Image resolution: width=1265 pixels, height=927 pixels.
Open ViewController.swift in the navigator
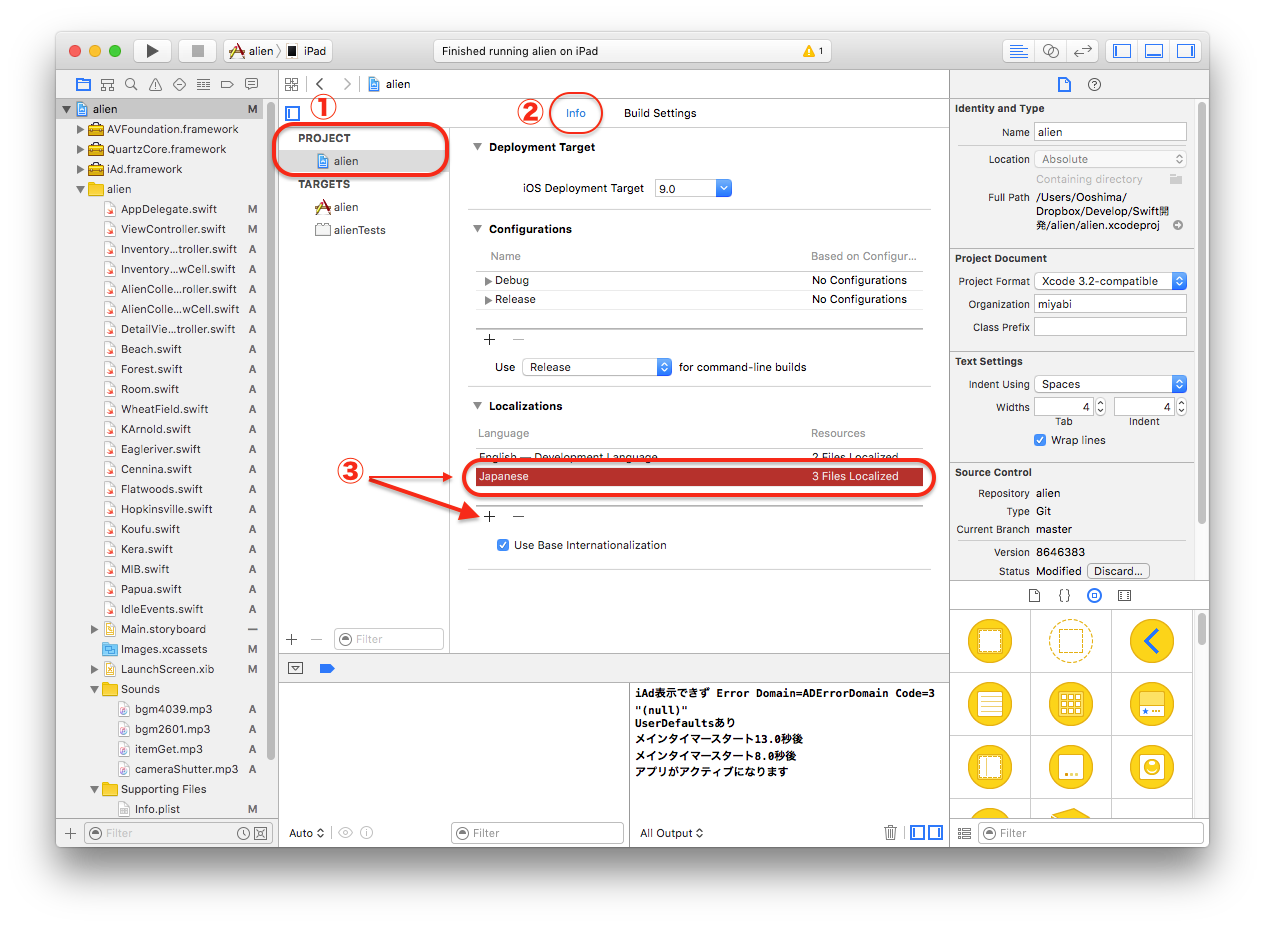173,229
